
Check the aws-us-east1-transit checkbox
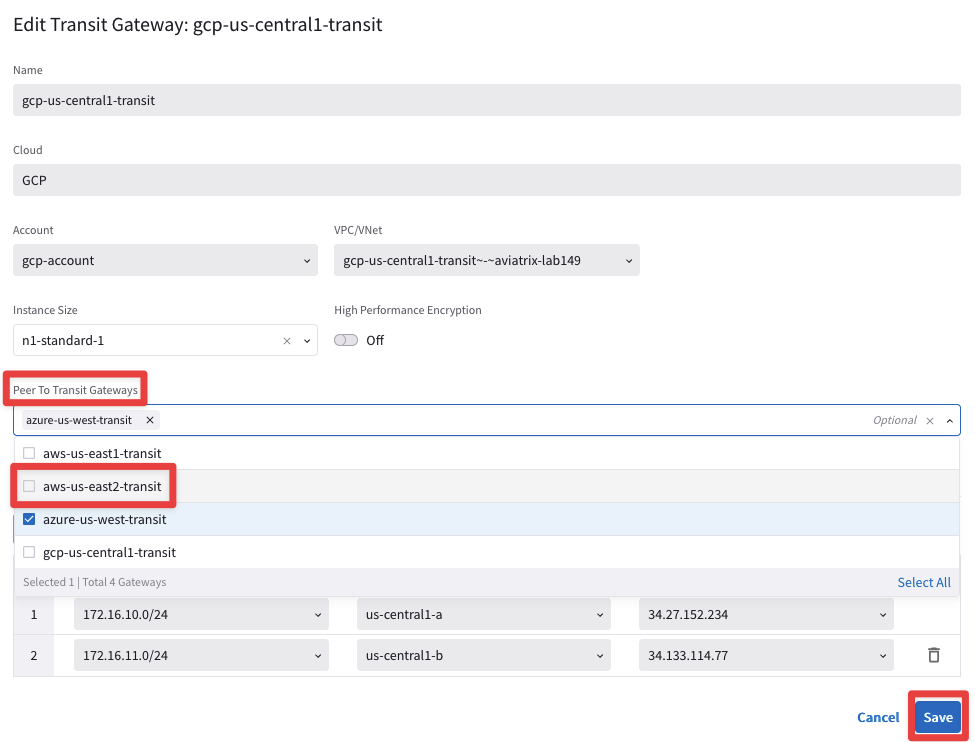pyautogui.click(x=29, y=453)
